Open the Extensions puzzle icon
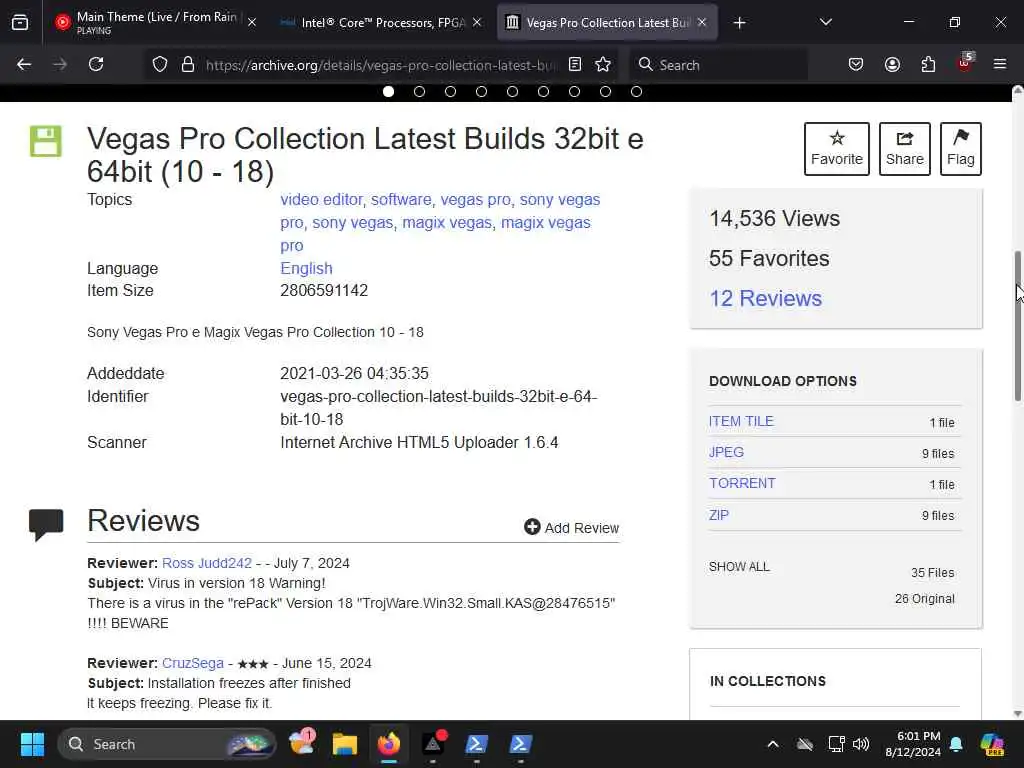 (x=928, y=65)
